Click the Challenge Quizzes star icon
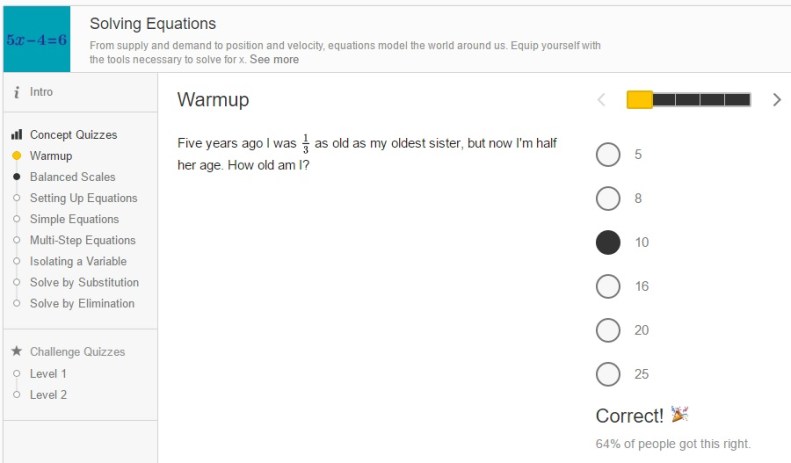Viewport: 791px width, 463px height. tap(17, 352)
